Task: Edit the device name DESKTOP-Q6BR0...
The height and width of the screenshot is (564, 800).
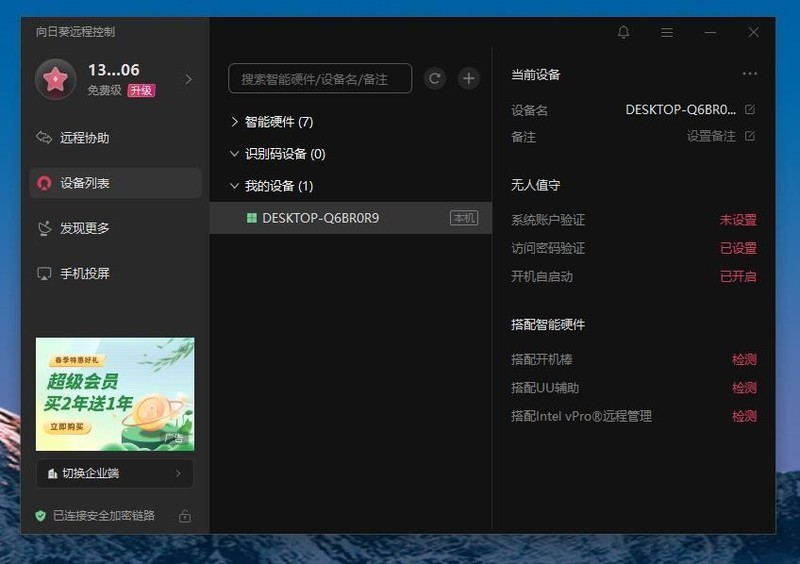Action: coord(749,109)
